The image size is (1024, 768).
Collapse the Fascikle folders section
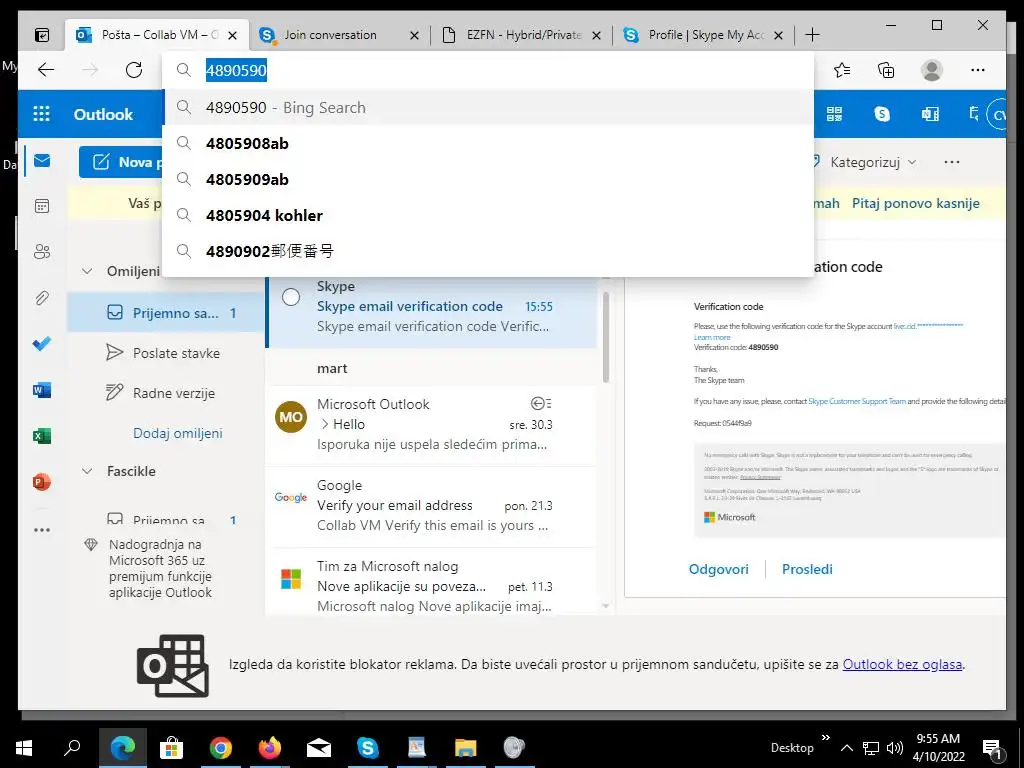[x=87, y=471]
